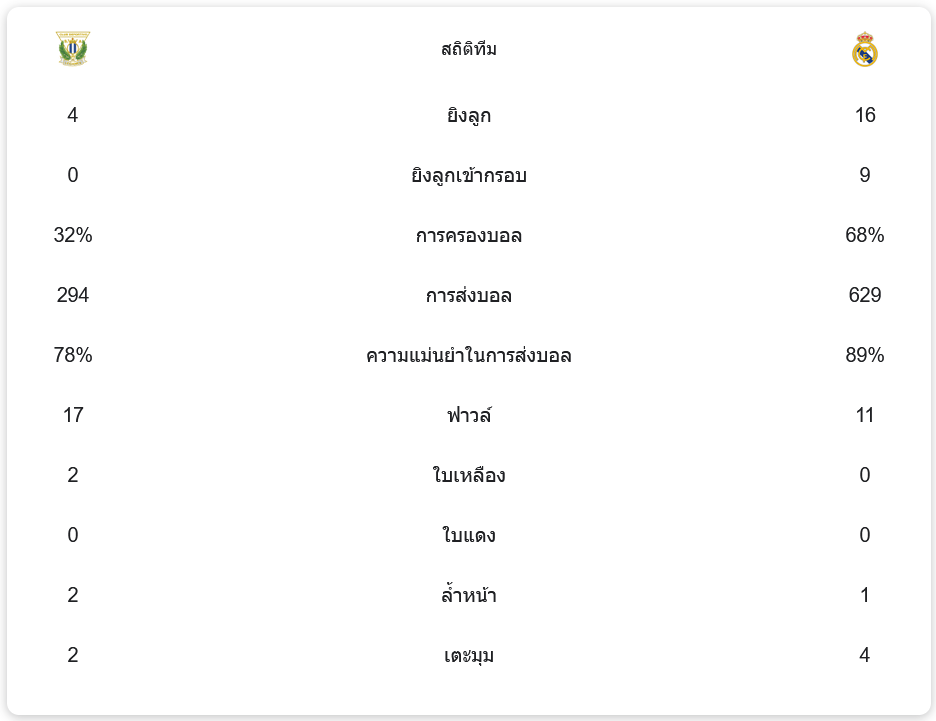Viewport: 936px width, 721px height.
Task: Select the ความแม่นยำในการส่งบอล label
Action: pyautogui.click(x=468, y=356)
